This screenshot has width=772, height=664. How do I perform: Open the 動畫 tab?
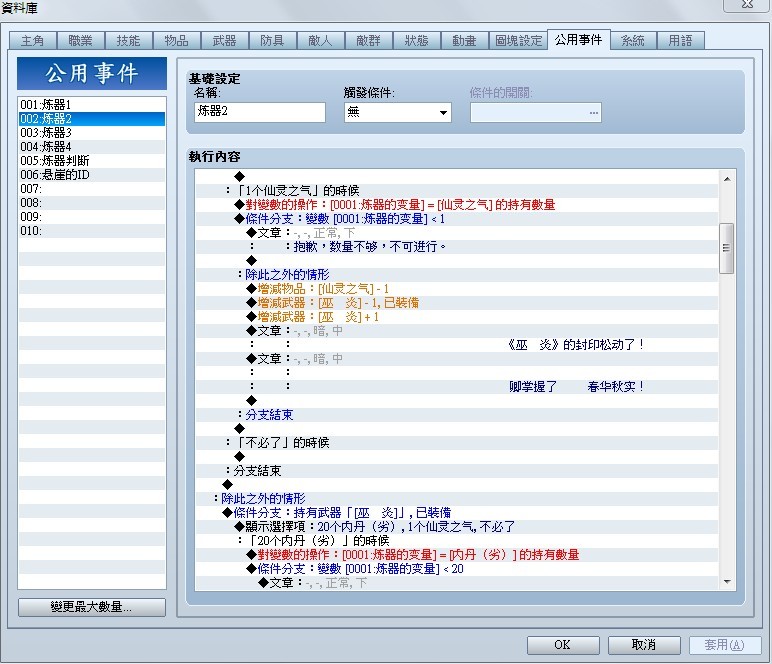[465, 40]
